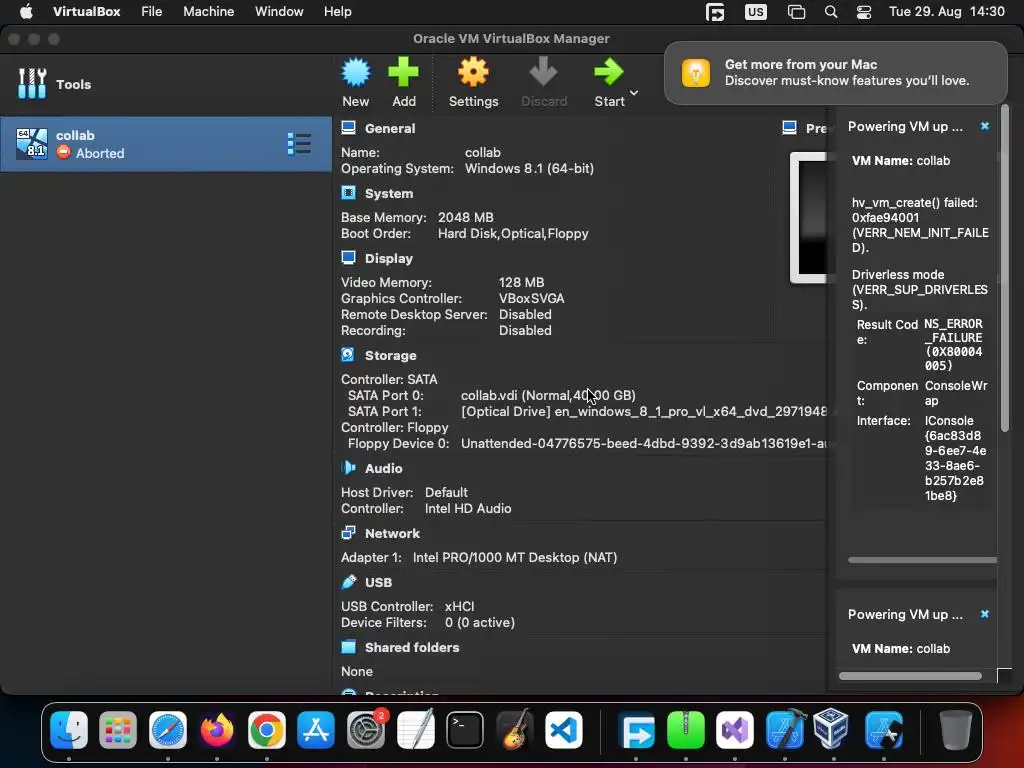Click the menu bar clock Tue 29. Aug

[x=947, y=12]
